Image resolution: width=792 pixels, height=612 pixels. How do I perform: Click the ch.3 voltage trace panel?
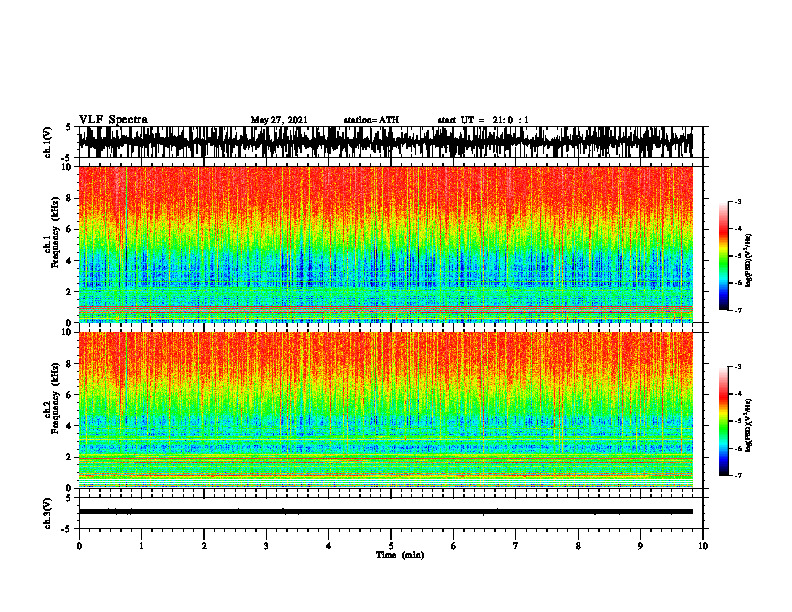tap(391, 513)
